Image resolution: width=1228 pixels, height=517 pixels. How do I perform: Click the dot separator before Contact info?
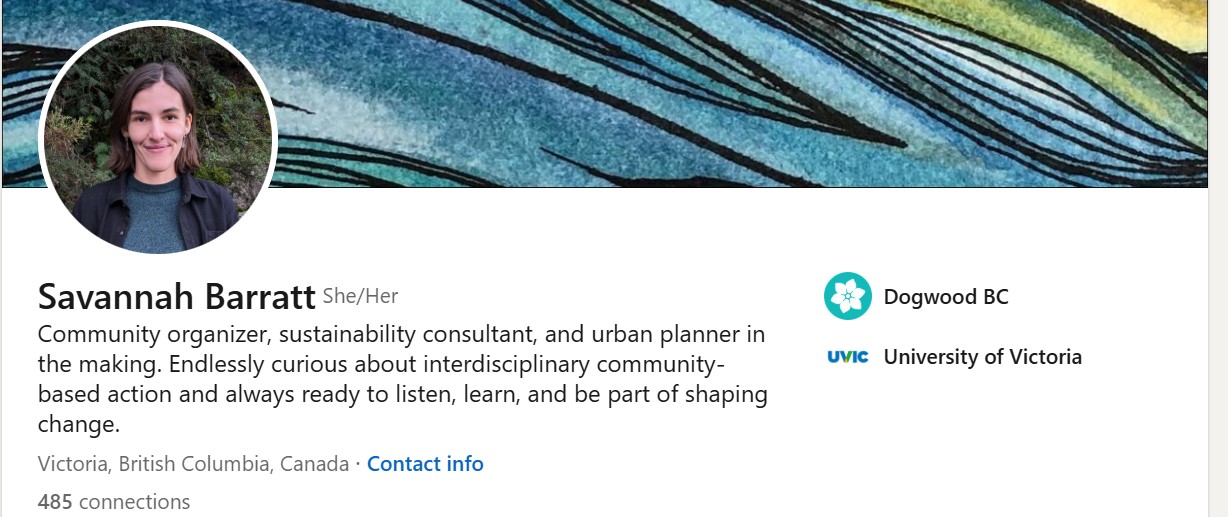[358, 464]
